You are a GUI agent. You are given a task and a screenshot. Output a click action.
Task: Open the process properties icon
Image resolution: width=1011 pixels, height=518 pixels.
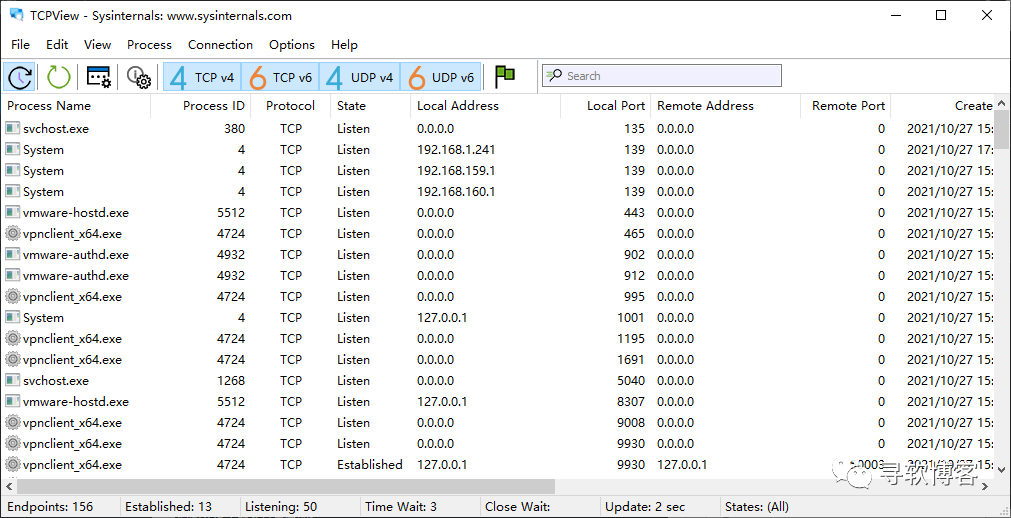(99, 77)
